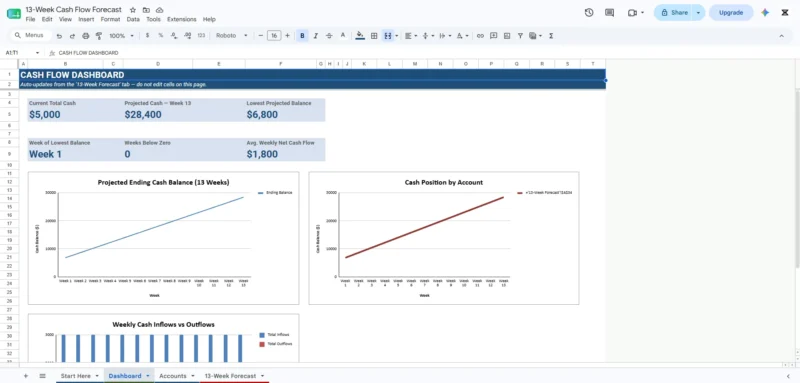The width and height of the screenshot is (800, 383).
Task: Open the Help menu
Action: pyautogui.click(x=209, y=19)
